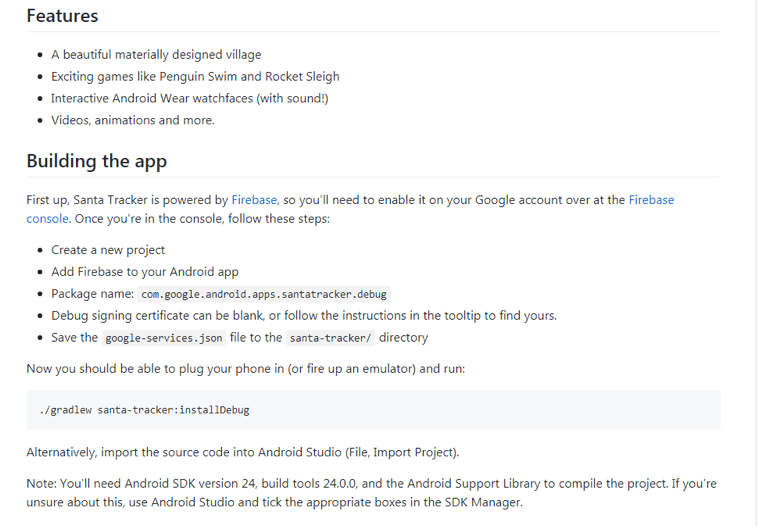This screenshot has height=526, width=759.
Task: Click the santa-tracker/ inline code
Action: click(330, 338)
